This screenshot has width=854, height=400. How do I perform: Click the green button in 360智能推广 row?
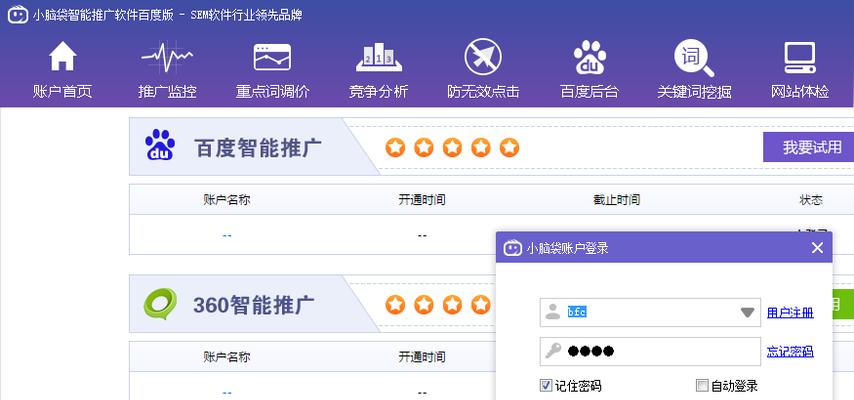pos(843,305)
